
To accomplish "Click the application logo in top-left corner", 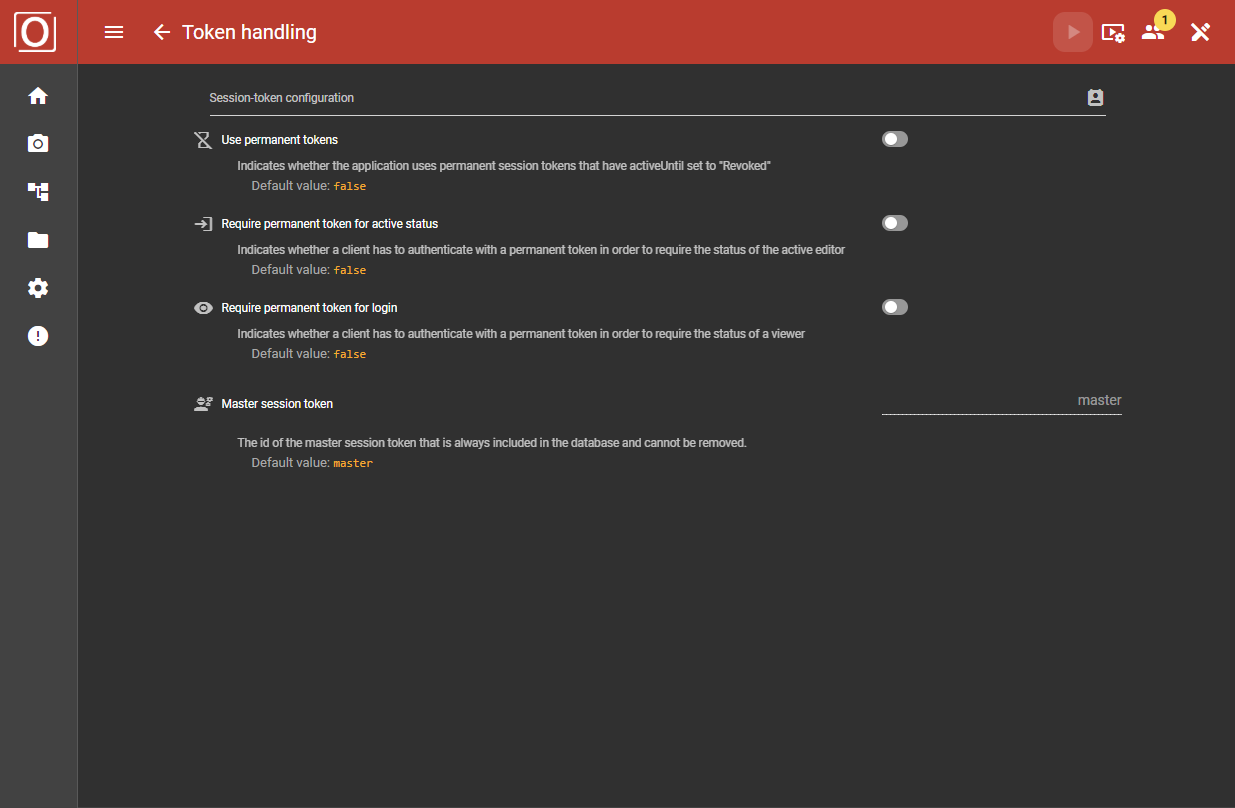I will coord(35,32).
